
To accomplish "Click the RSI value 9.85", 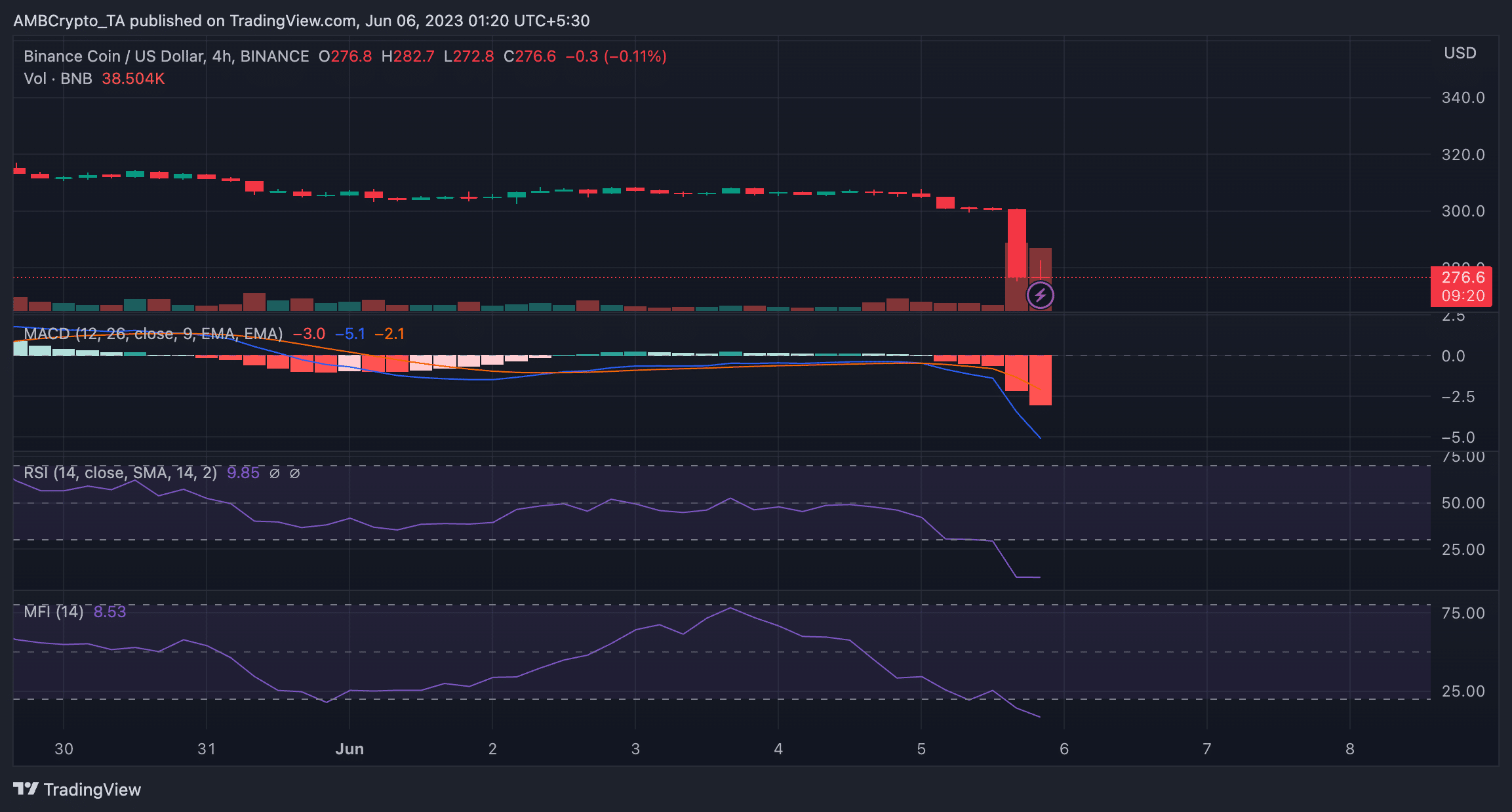I will (x=243, y=473).
